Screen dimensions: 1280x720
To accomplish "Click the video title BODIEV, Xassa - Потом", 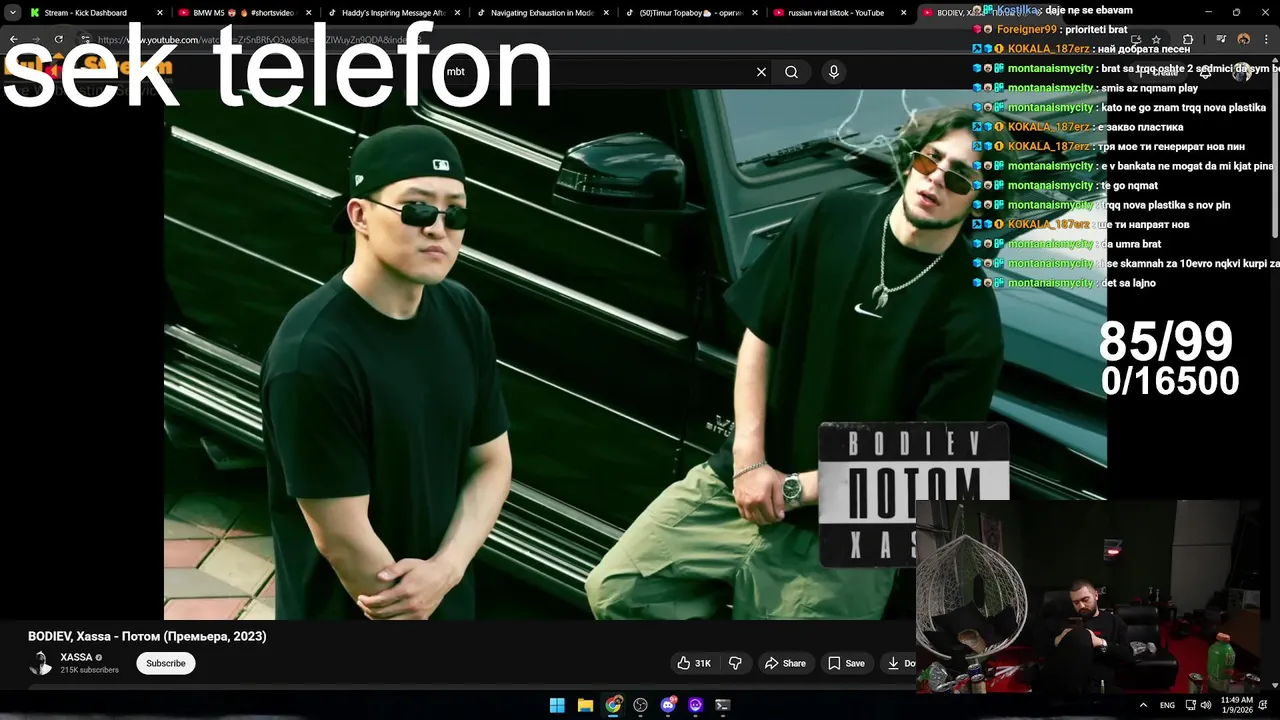I will click(x=147, y=636).
